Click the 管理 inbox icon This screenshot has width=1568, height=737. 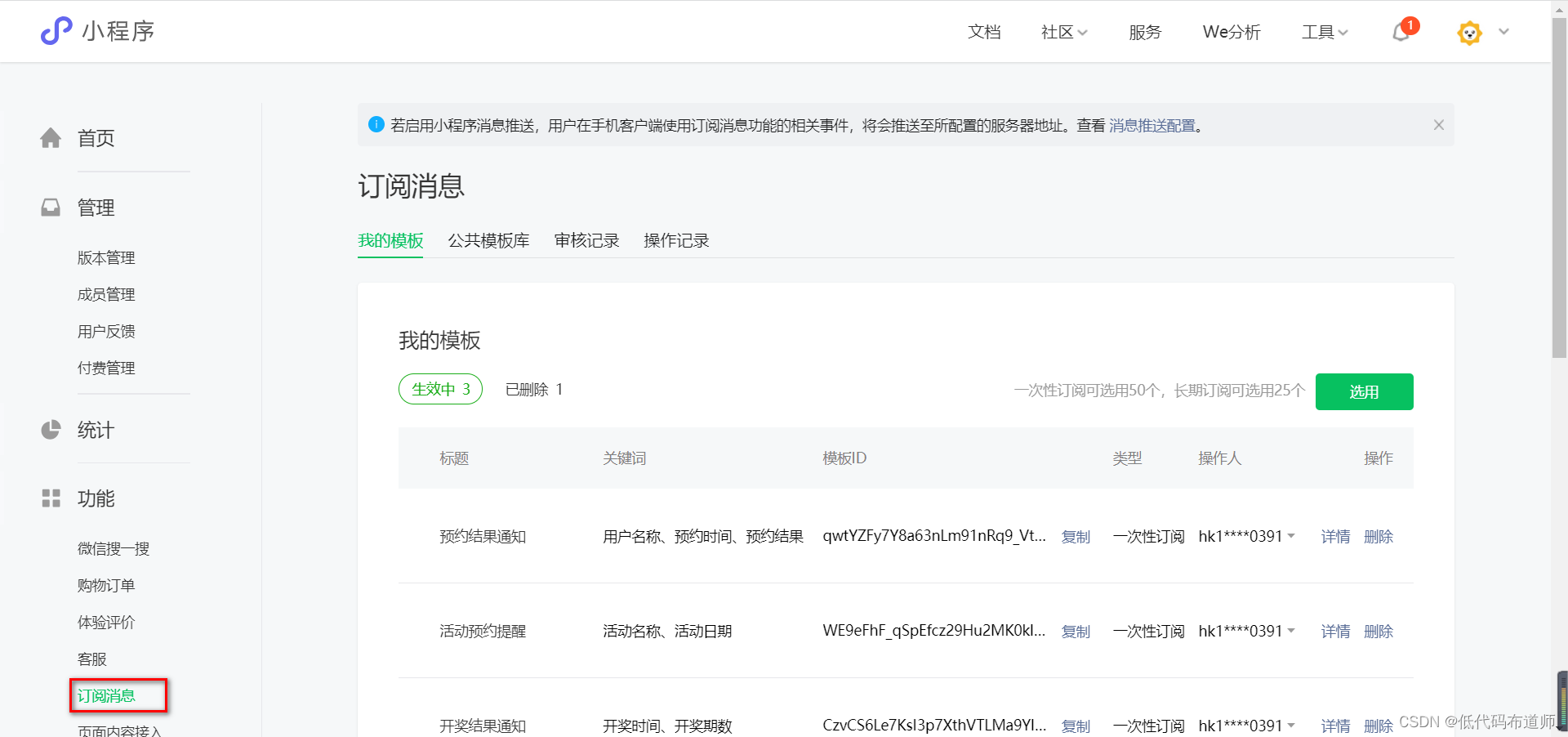(x=51, y=208)
